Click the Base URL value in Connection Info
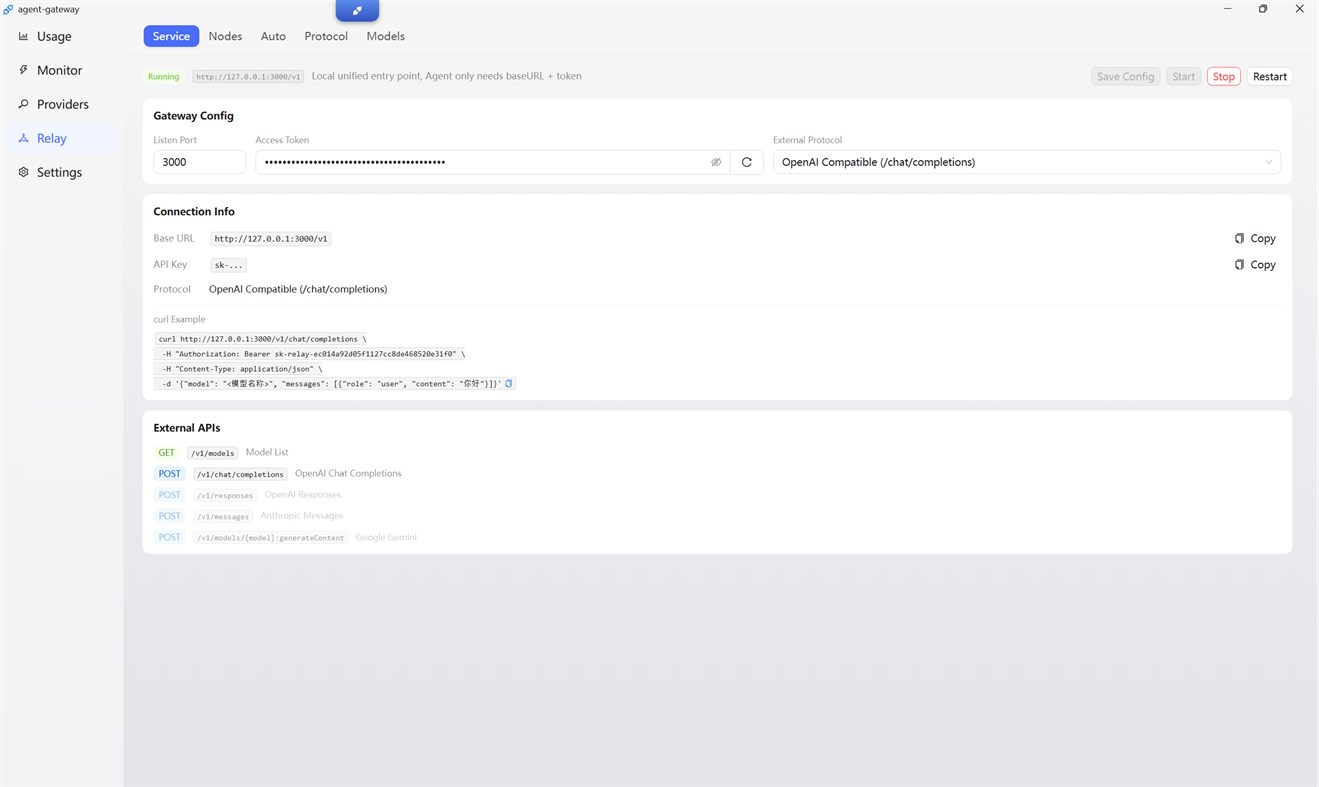 (270, 239)
